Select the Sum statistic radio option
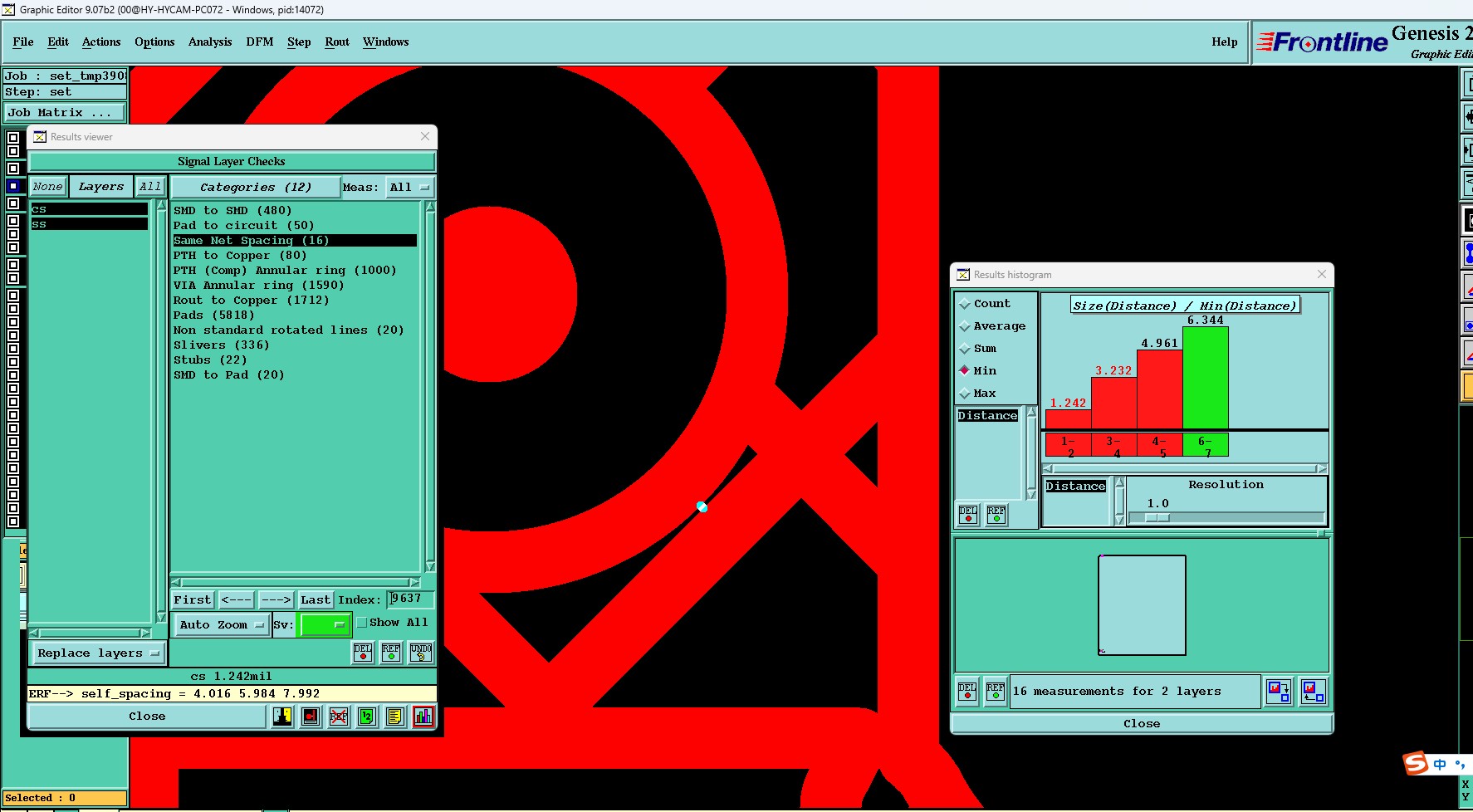Image resolution: width=1473 pixels, height=812 pixels. [x=977, y=349]
